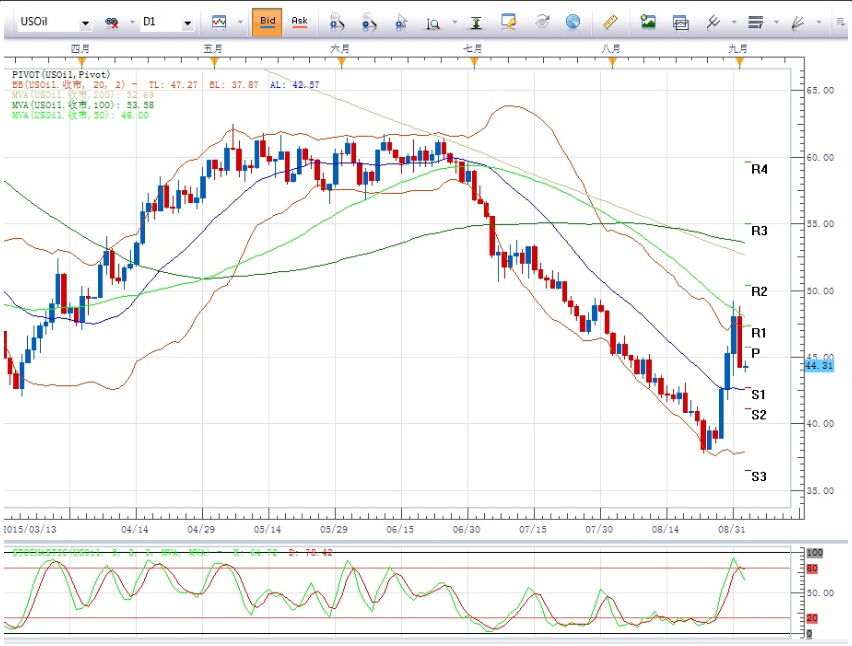The image size is (852, 646).
Task: Click the August month marker triangle
Action: [613, 62]
